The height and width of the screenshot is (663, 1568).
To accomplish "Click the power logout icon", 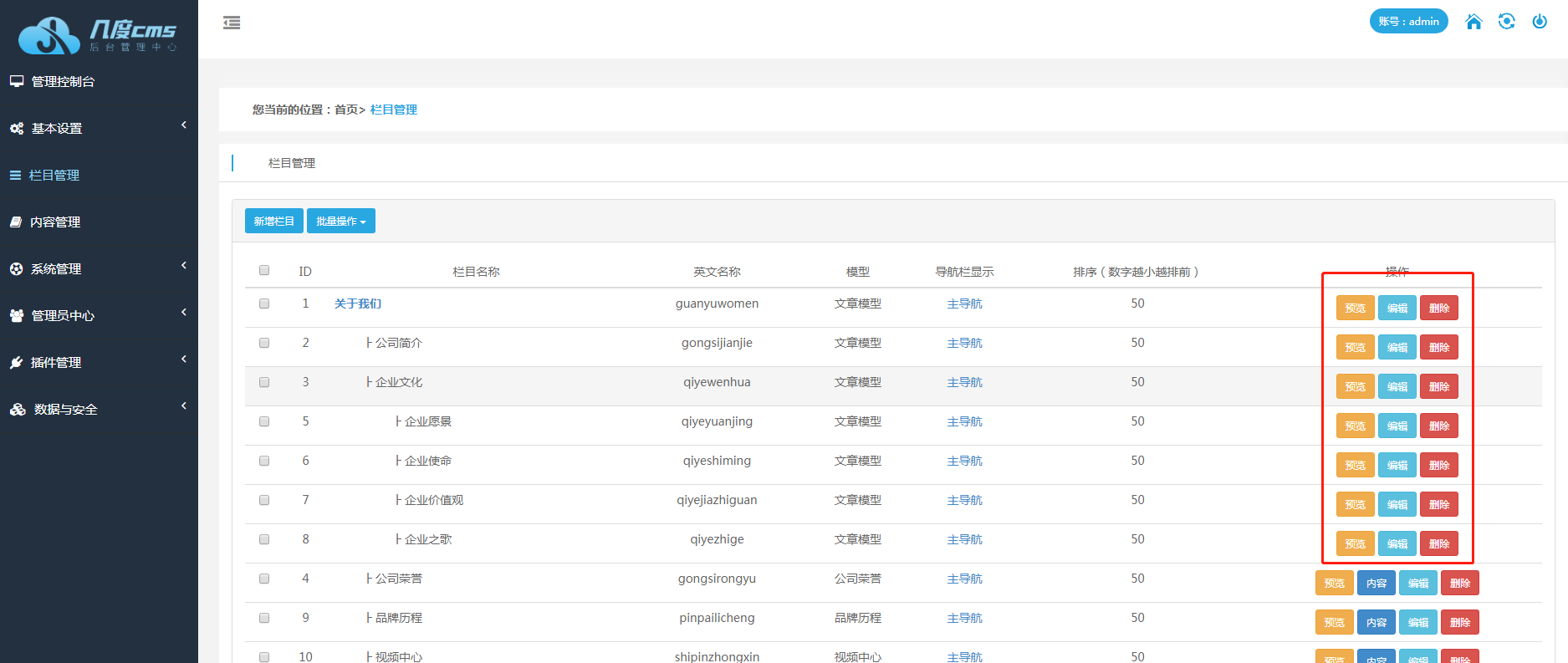I will tap(1540, 21).
